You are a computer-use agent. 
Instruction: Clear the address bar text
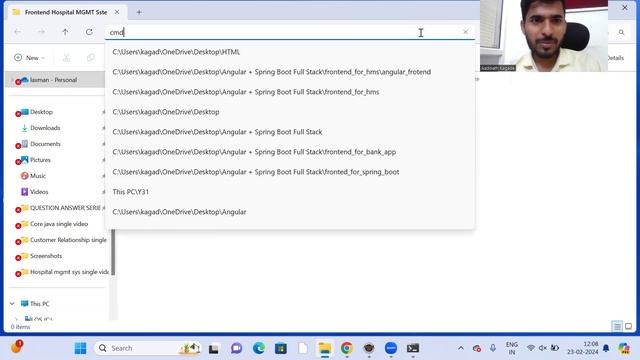coord(465,32)
